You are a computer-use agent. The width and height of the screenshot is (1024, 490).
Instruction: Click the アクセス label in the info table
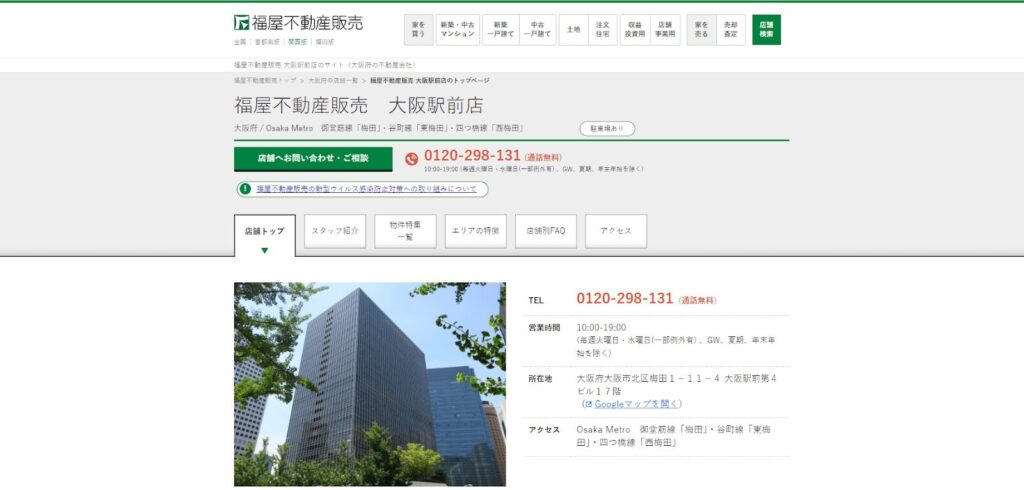click(544, 430)
